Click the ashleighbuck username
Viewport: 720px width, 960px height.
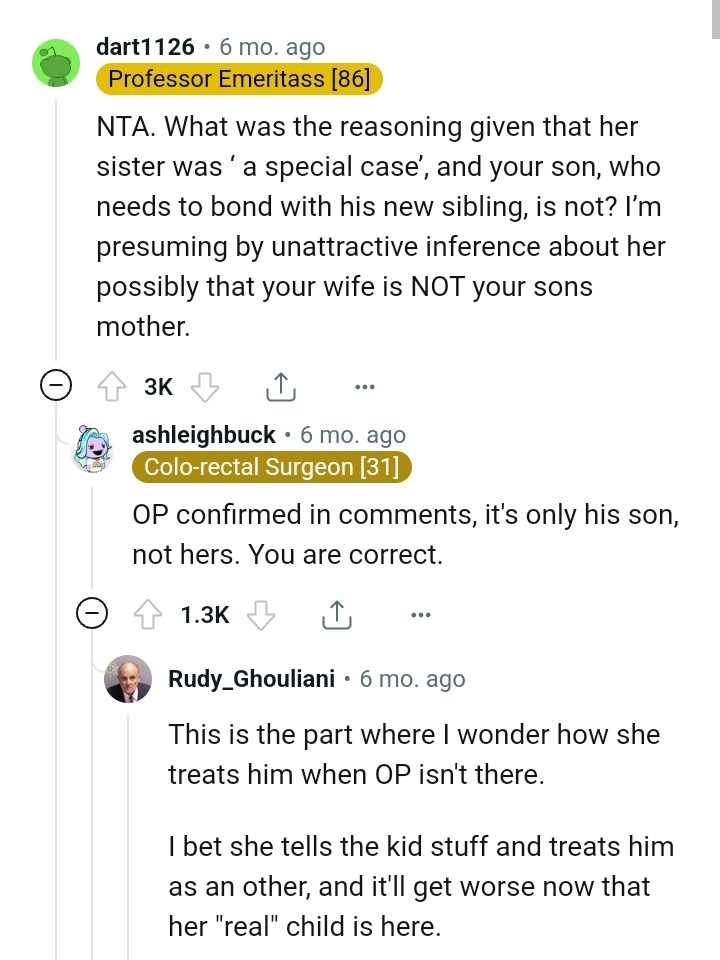[204, 435]
